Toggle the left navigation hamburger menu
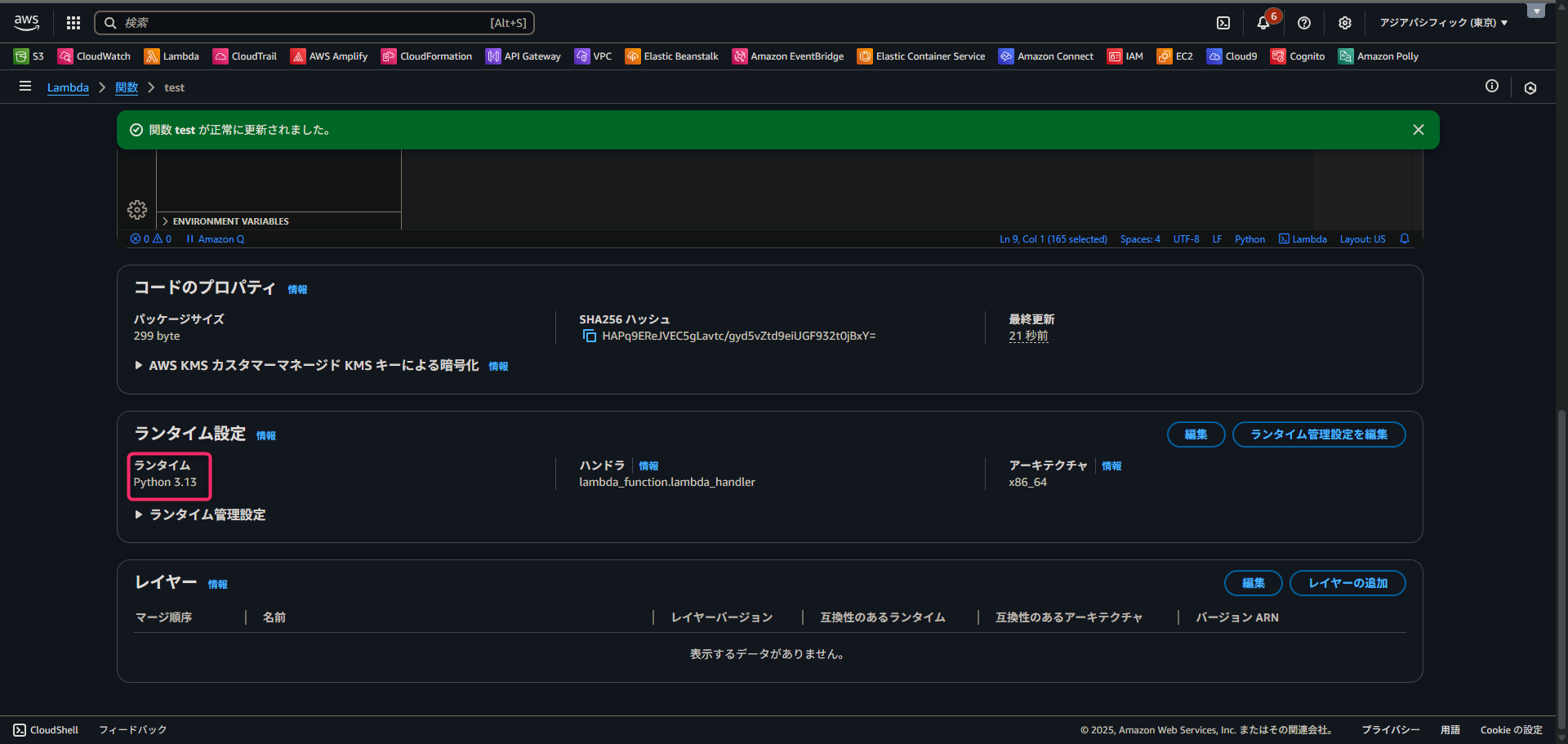The image size is (1568, 744). pyautogui.click(x=25, y=87)
